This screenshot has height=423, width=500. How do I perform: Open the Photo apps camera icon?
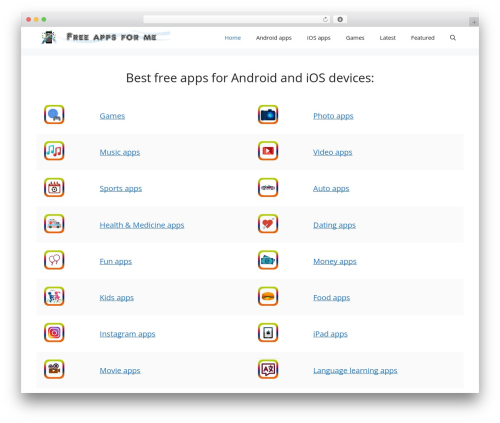click(268, 115)
